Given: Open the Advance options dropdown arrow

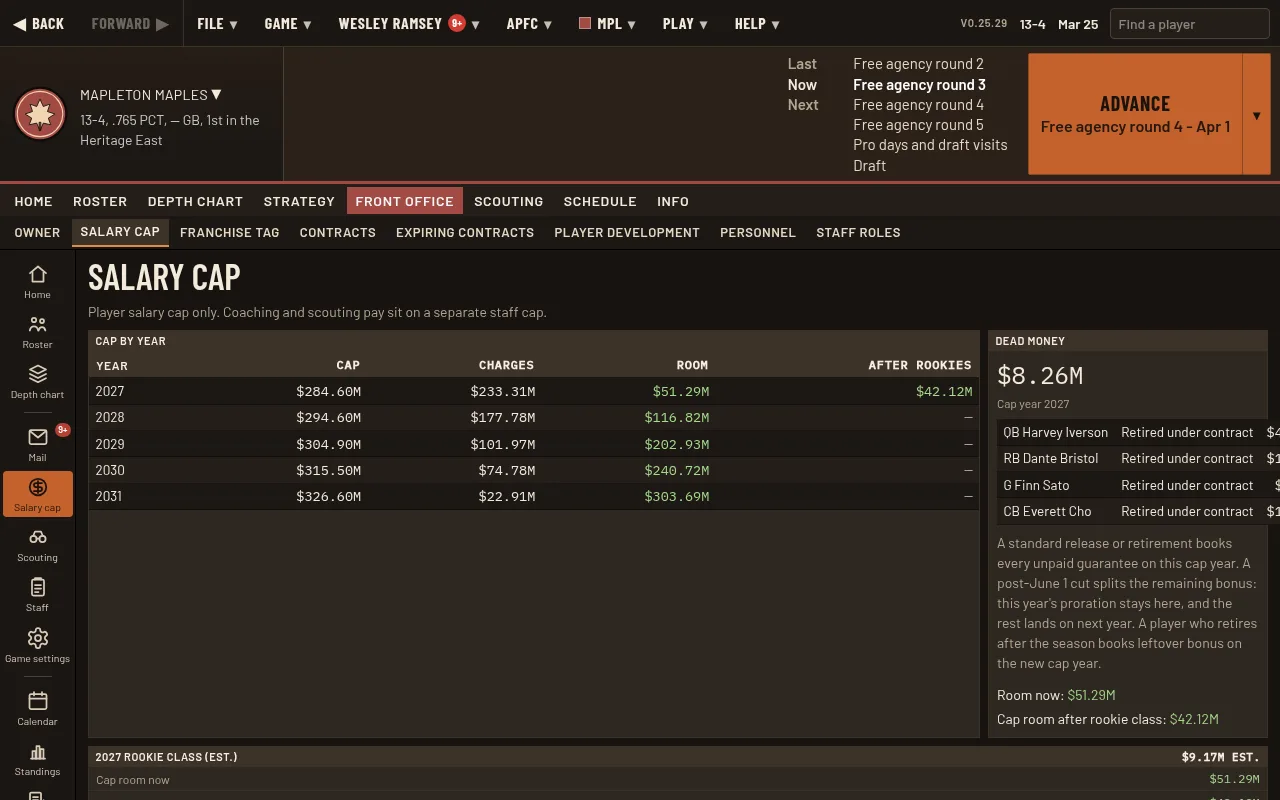Looking at the screenshot, I should click(x=1256, y=114).
